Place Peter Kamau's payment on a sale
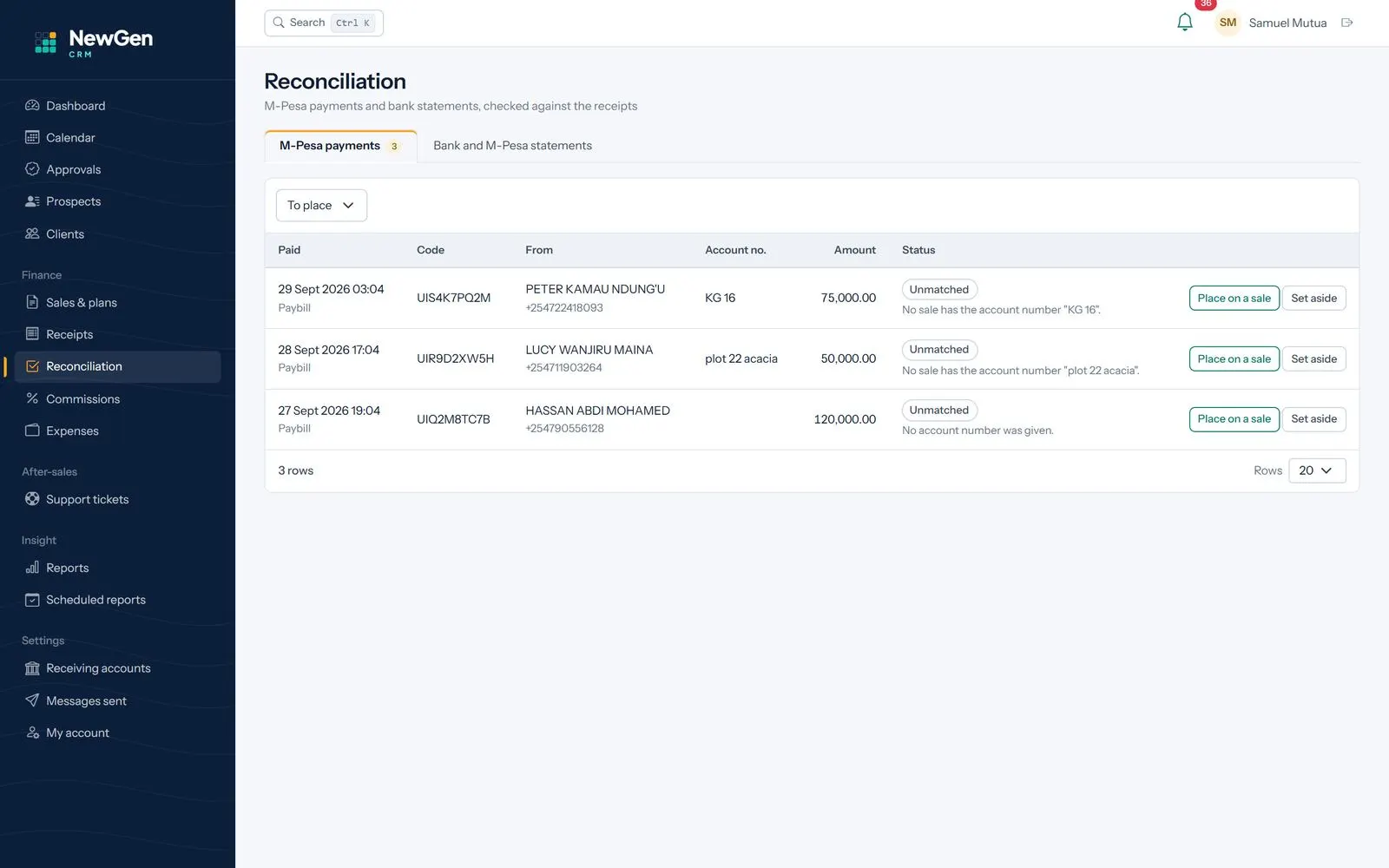 click(1234, 298)
